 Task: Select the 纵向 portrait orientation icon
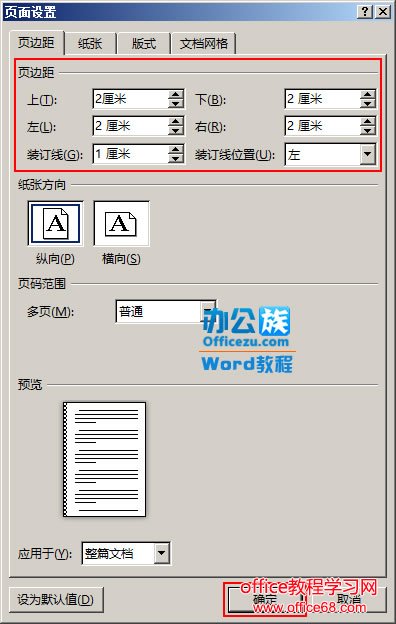click(x=55, y=223)
